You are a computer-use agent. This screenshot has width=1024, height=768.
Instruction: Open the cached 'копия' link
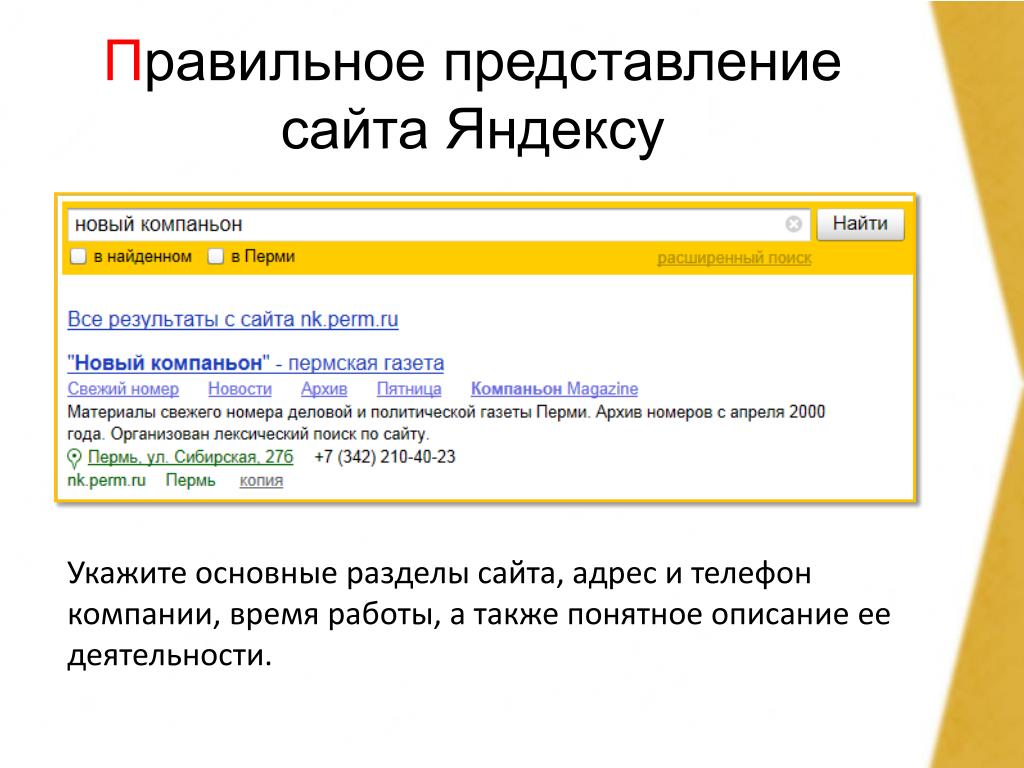point(261,481)
